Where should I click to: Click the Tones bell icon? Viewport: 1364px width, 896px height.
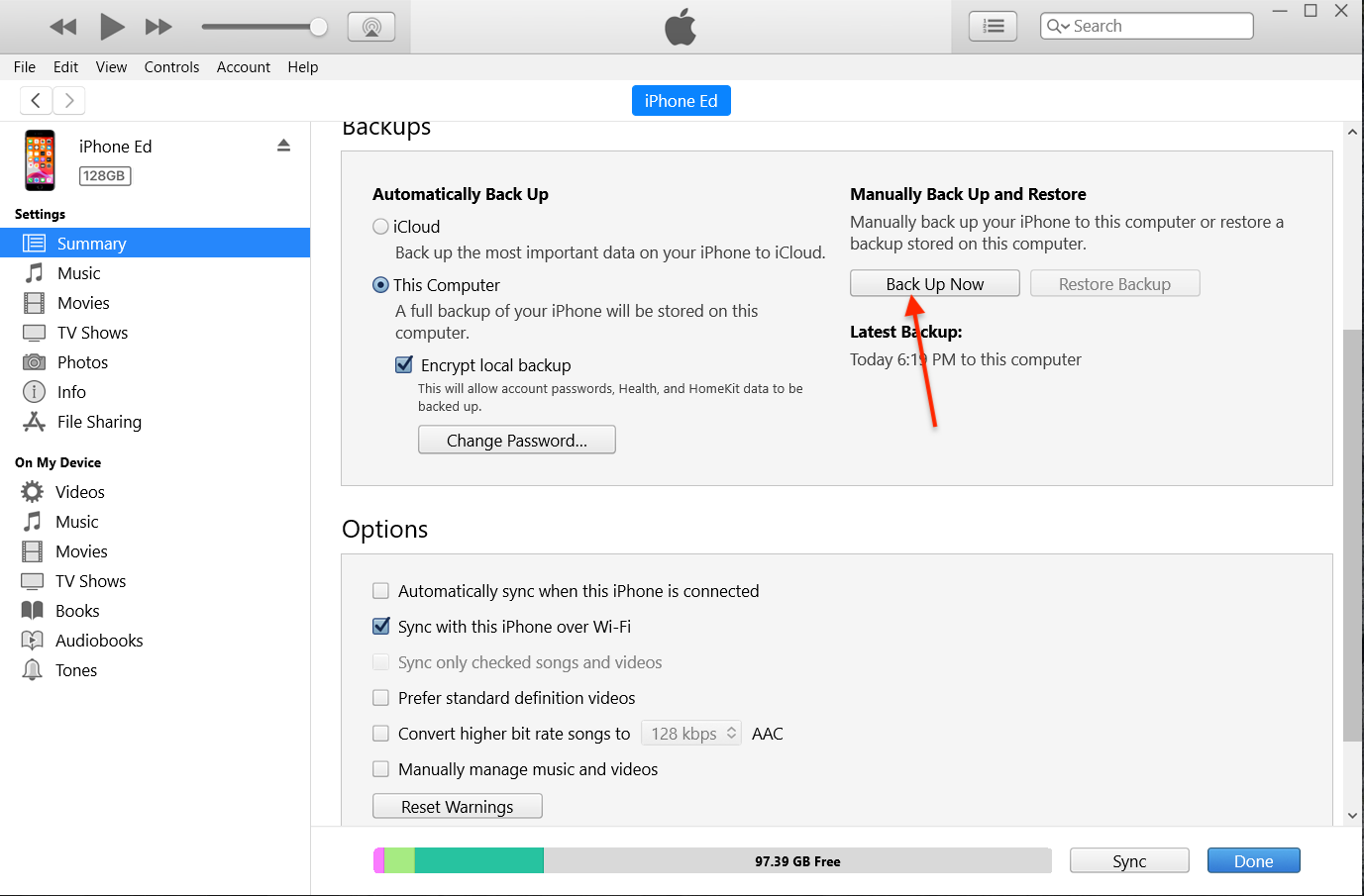coord(33,670)
